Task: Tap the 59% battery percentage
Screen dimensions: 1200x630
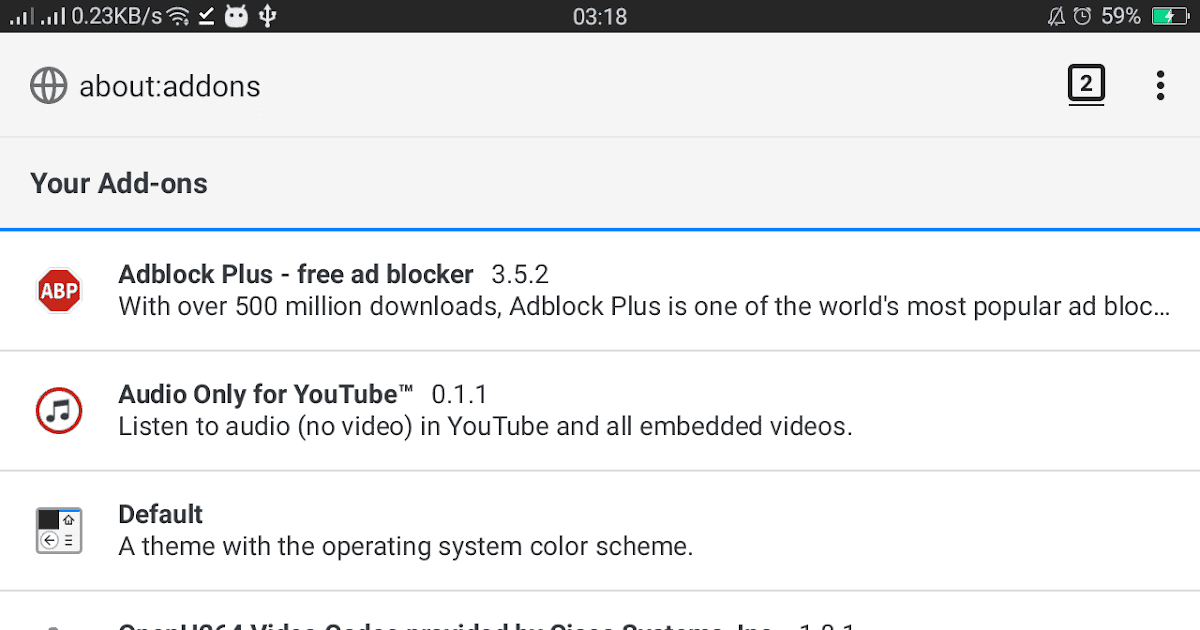Action: (1120, 16)
